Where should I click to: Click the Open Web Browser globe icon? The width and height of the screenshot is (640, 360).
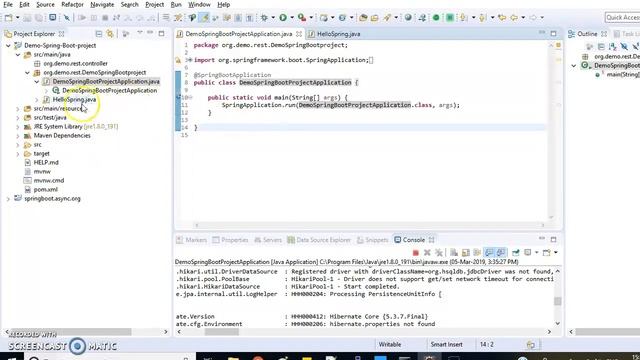(x=408, y=17)
